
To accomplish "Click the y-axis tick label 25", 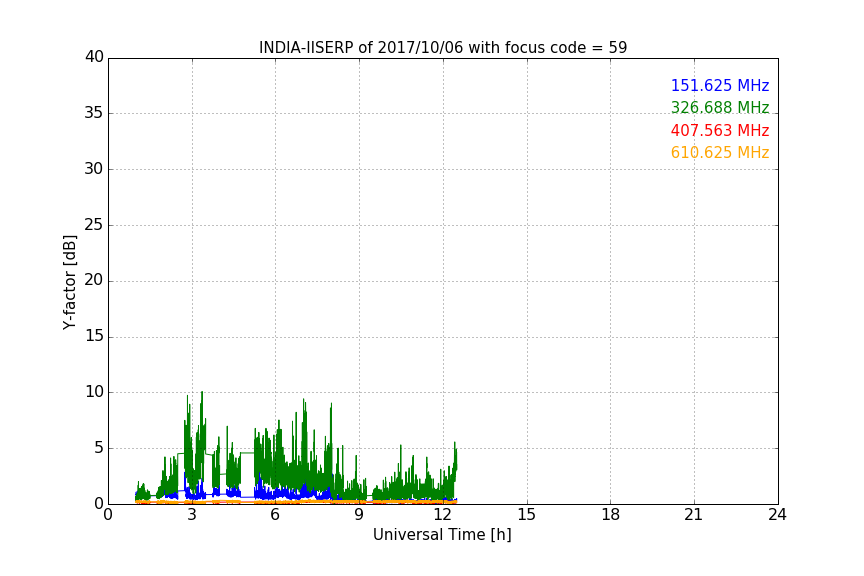I will point(94,224).
